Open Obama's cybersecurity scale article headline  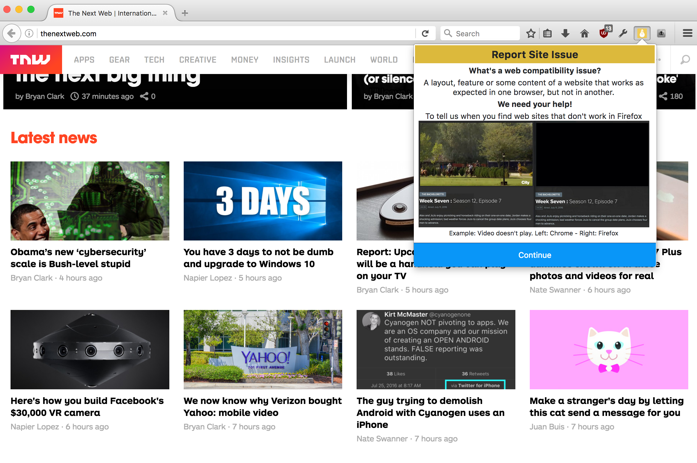78,258
